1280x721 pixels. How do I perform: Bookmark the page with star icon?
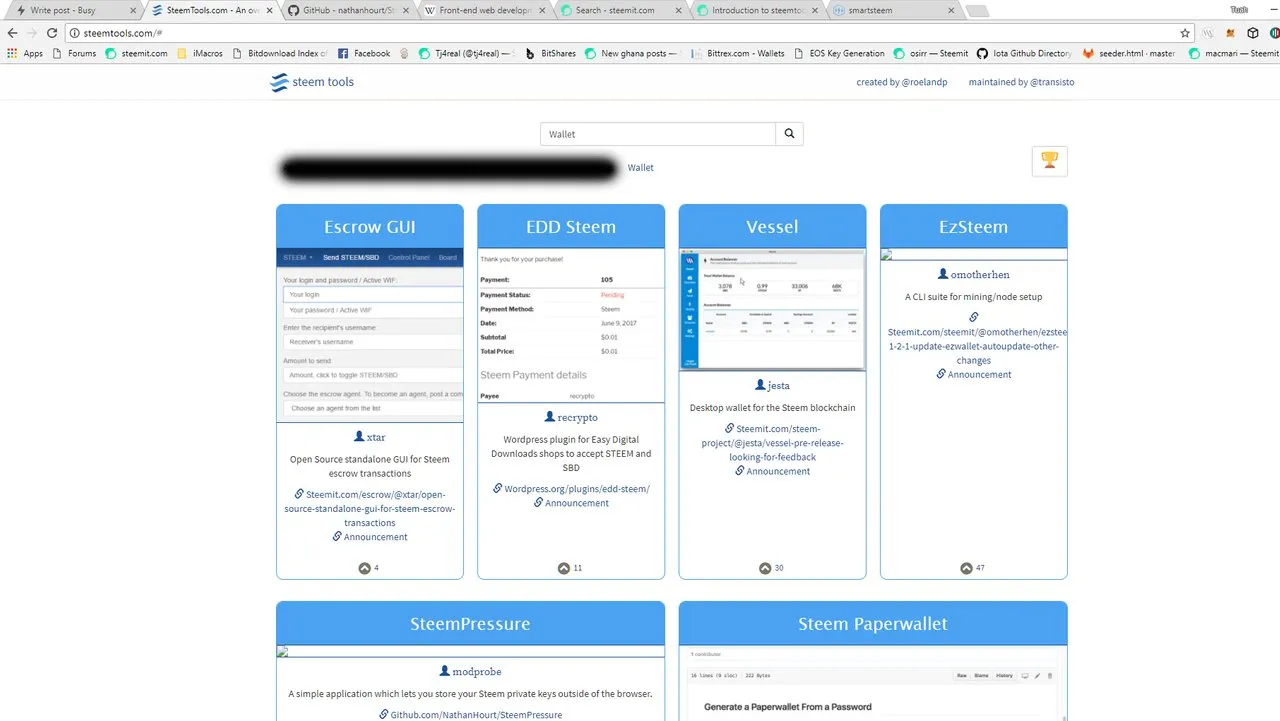coord(1185,33)
